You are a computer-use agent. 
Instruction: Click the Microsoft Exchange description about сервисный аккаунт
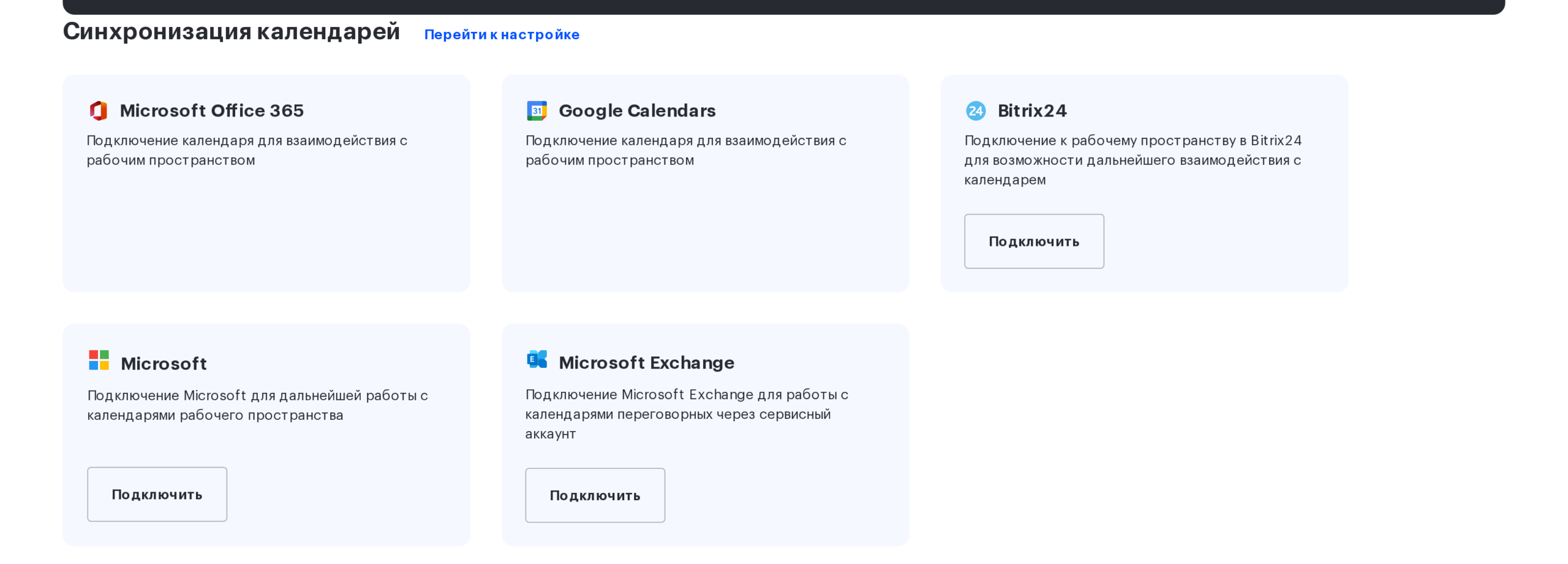687,414
